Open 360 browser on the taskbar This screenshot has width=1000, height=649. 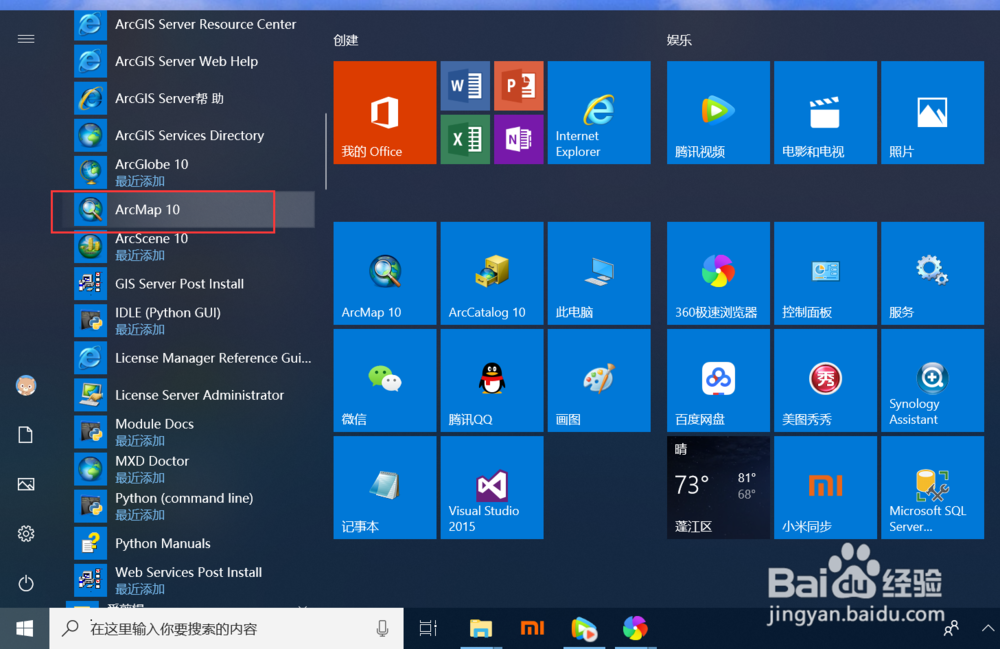pyautogui.click(x=635, y=629)
